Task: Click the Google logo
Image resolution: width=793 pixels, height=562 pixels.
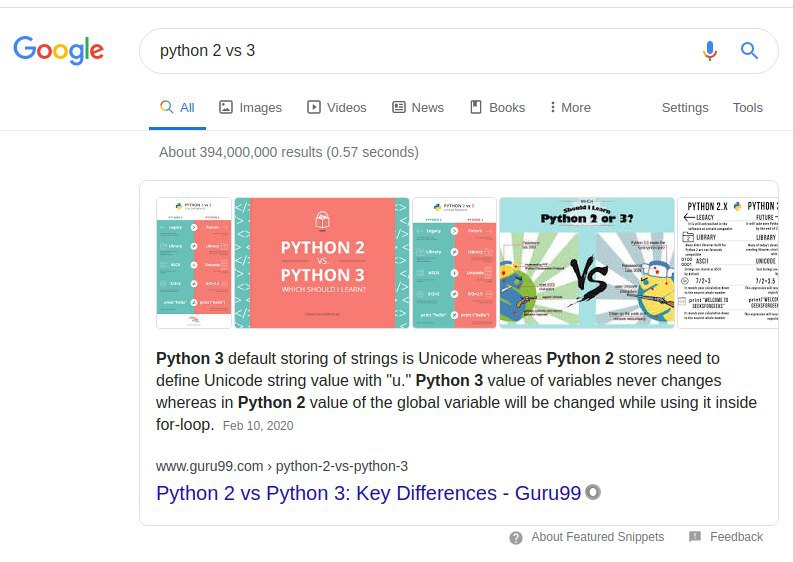Action: point(58,50)
